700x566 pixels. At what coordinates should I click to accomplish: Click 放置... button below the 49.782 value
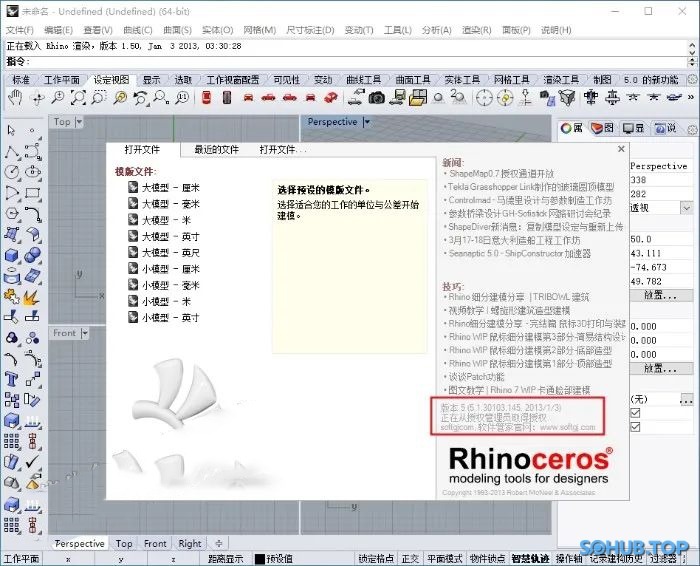[660, 295]
